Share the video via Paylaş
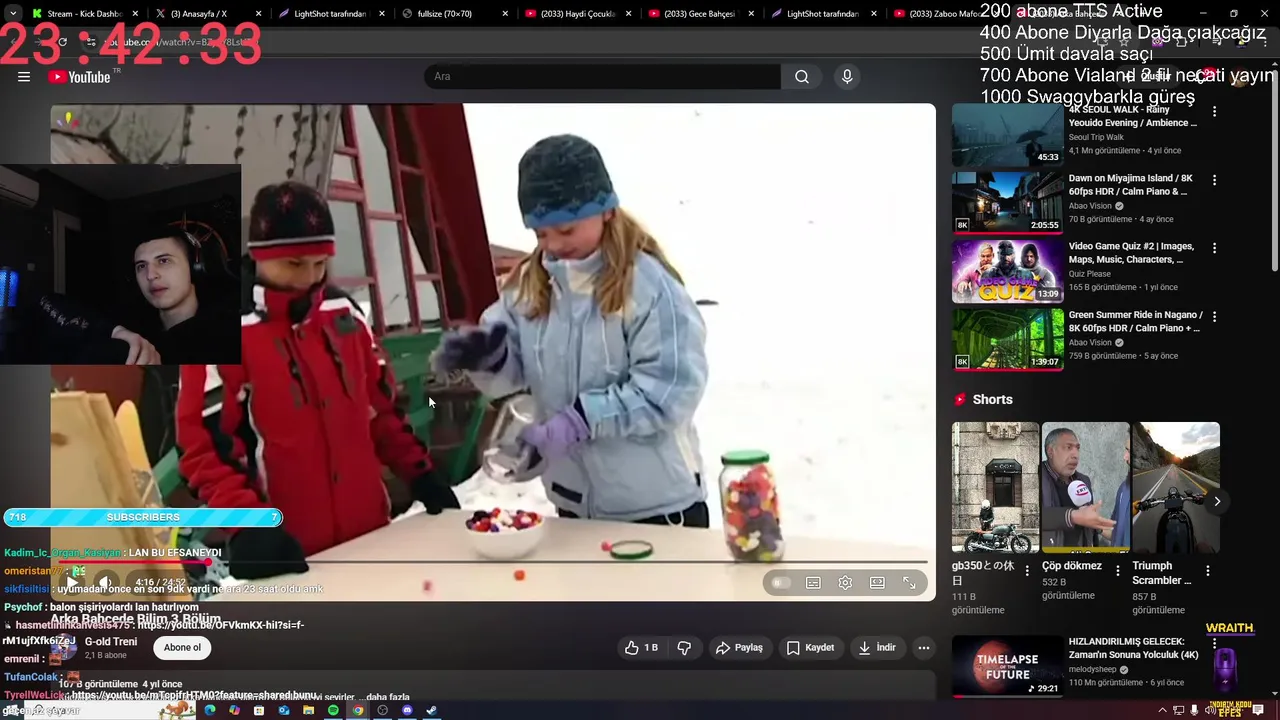 [739, 648]
